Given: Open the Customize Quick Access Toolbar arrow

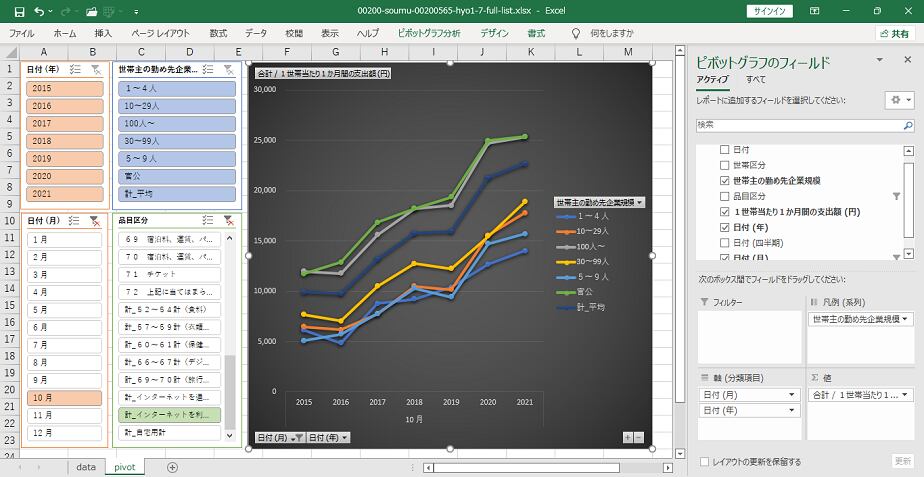Looking at the screenshot, I should click(136, 11).
